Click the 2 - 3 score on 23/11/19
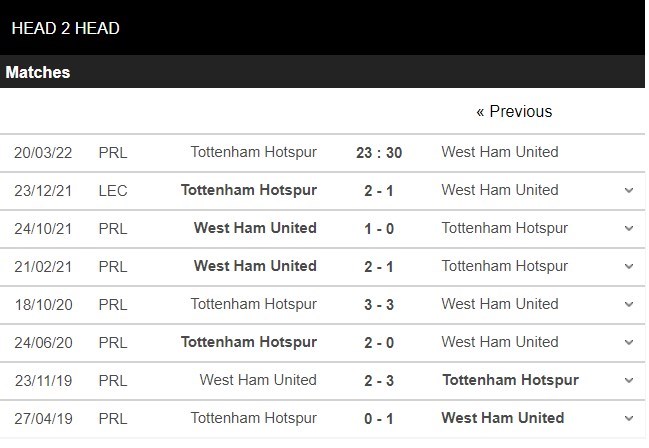This screenshot has height=448, width=649. tap(379, 381)
